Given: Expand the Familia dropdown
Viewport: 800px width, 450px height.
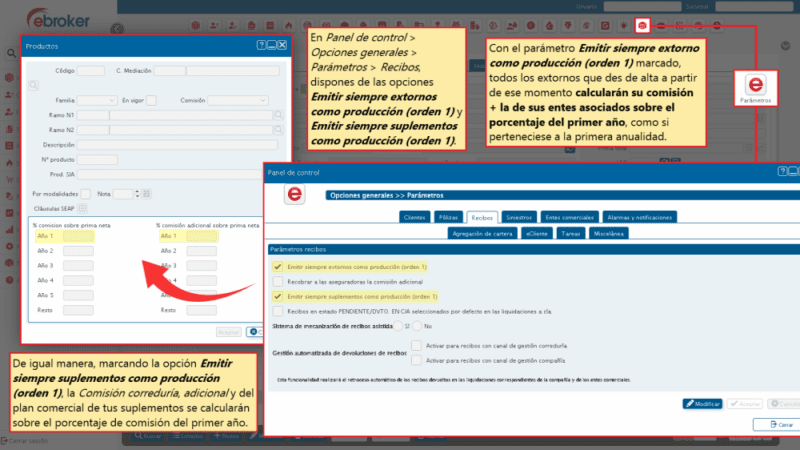Looking at the screenshot, I should [97, 101].
